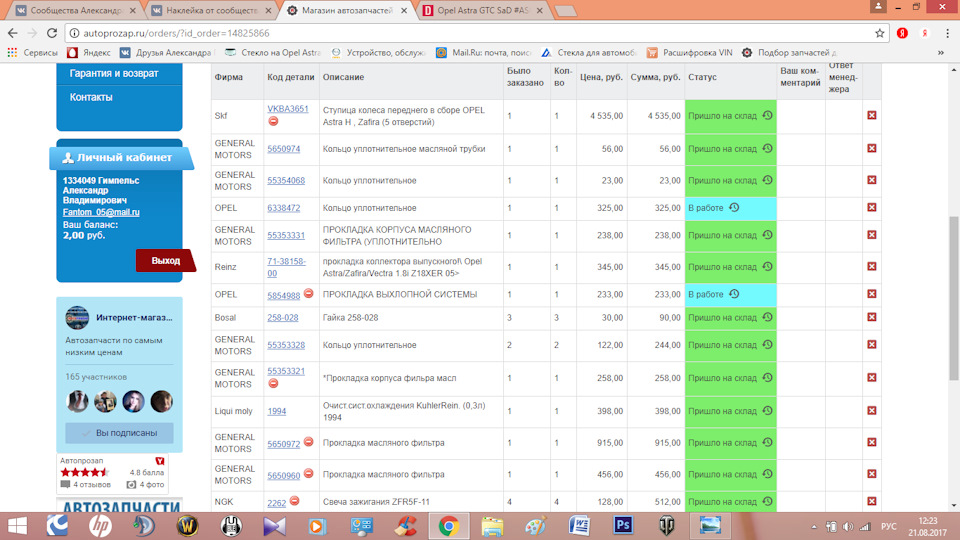Image resolution: width=960 pixels, height=540 pixels.
Task: Open part code link 258-028
Action: (283, 318)
